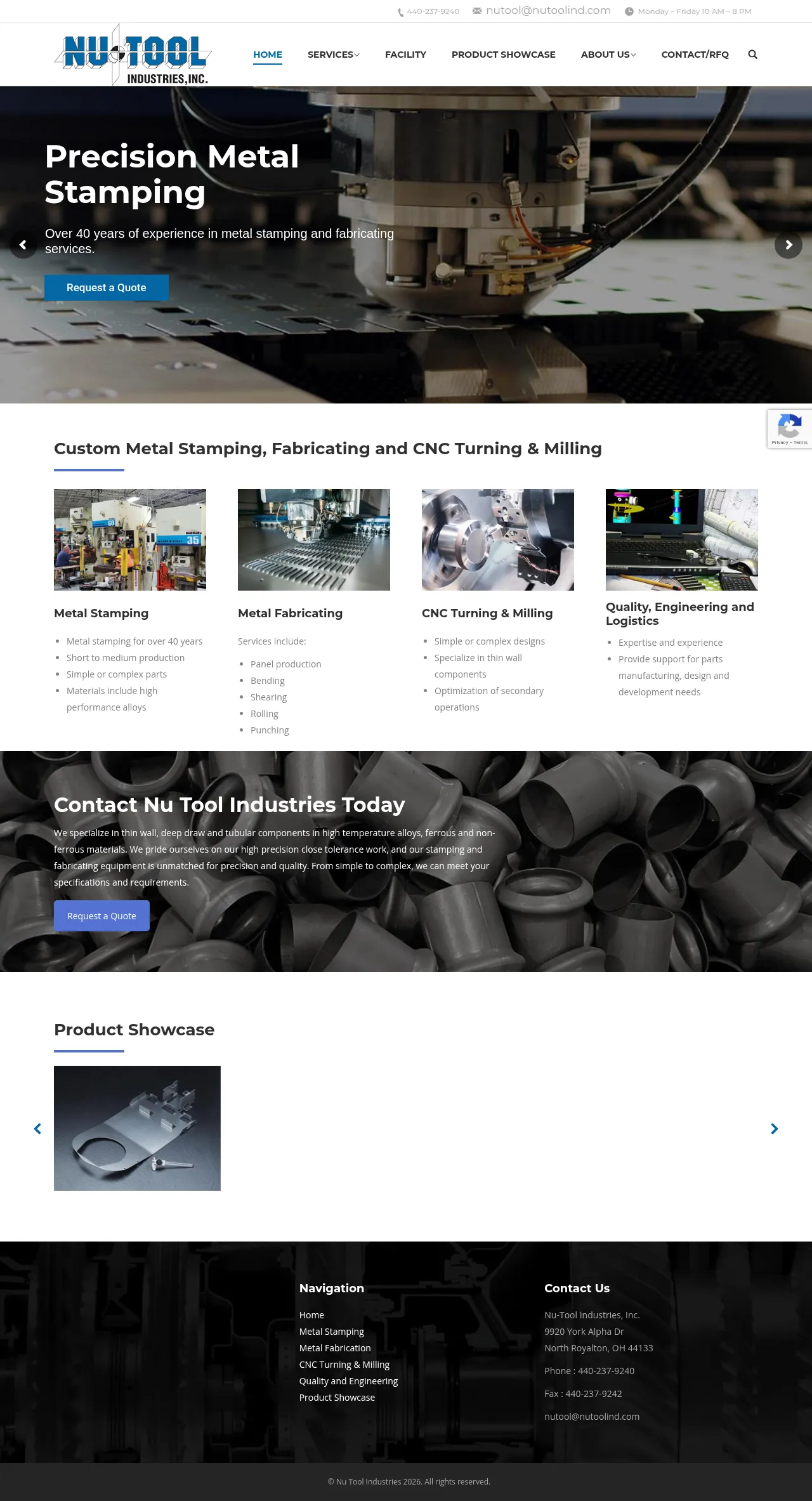The width and height of the screenshot is (812, 1501).
Task: Expand the Services dropdown menu
Action: click(x=333, y=55)
